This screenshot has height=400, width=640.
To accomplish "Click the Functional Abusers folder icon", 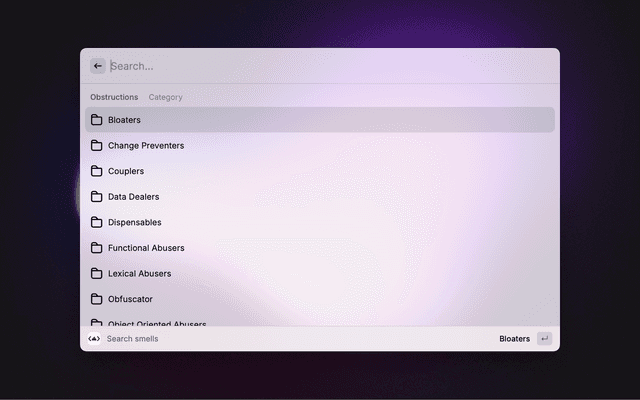I will tap(97, 248).
